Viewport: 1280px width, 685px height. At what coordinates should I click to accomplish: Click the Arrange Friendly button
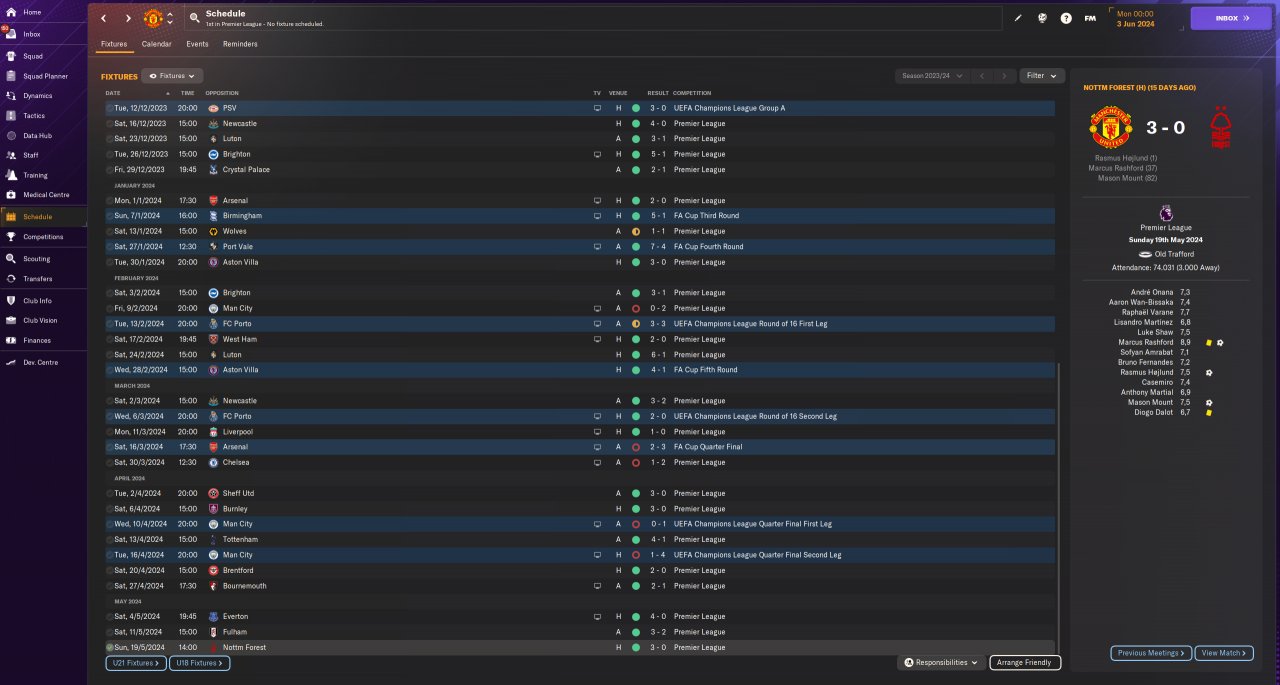click(1025, 662)
